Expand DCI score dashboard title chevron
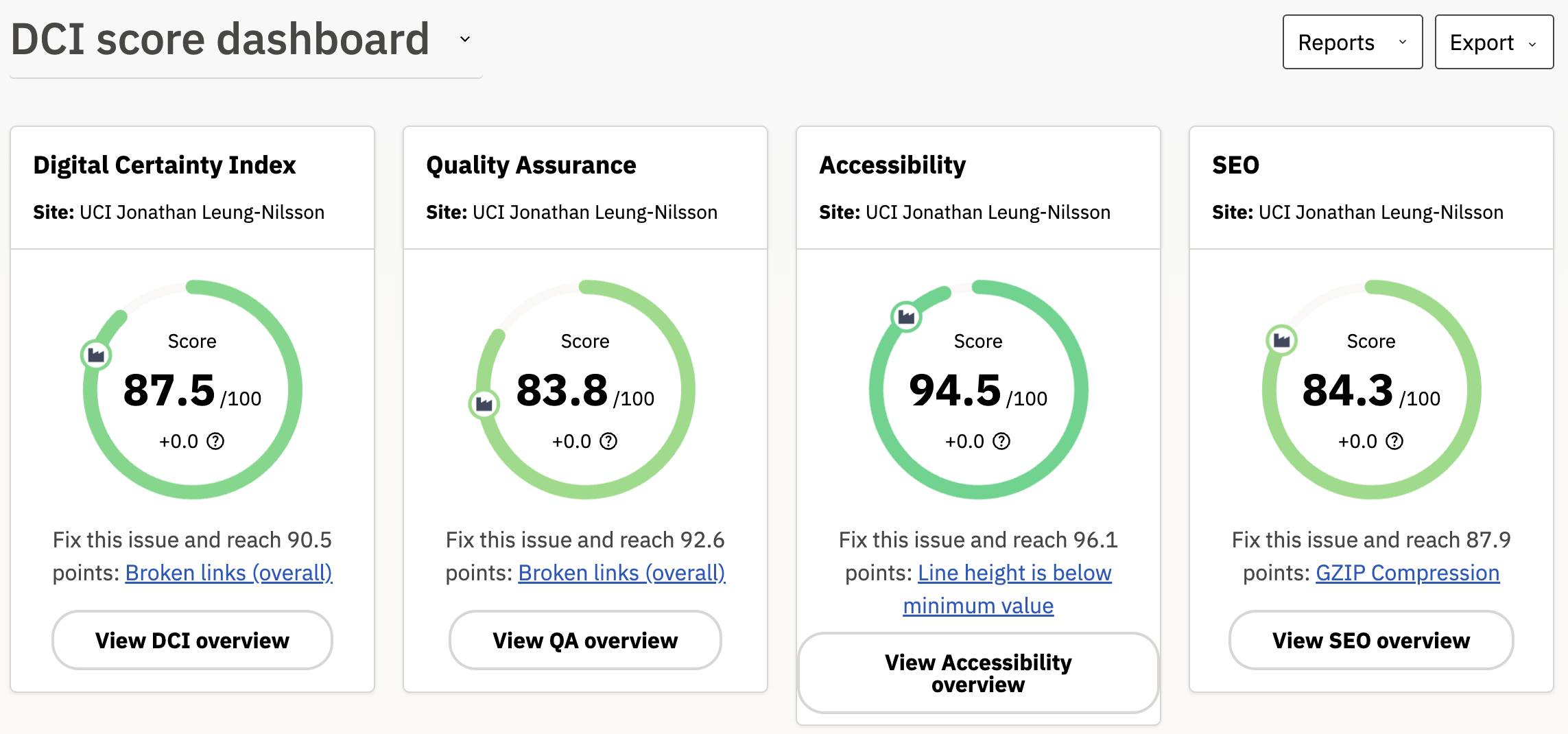 click(x=465, y=39)
